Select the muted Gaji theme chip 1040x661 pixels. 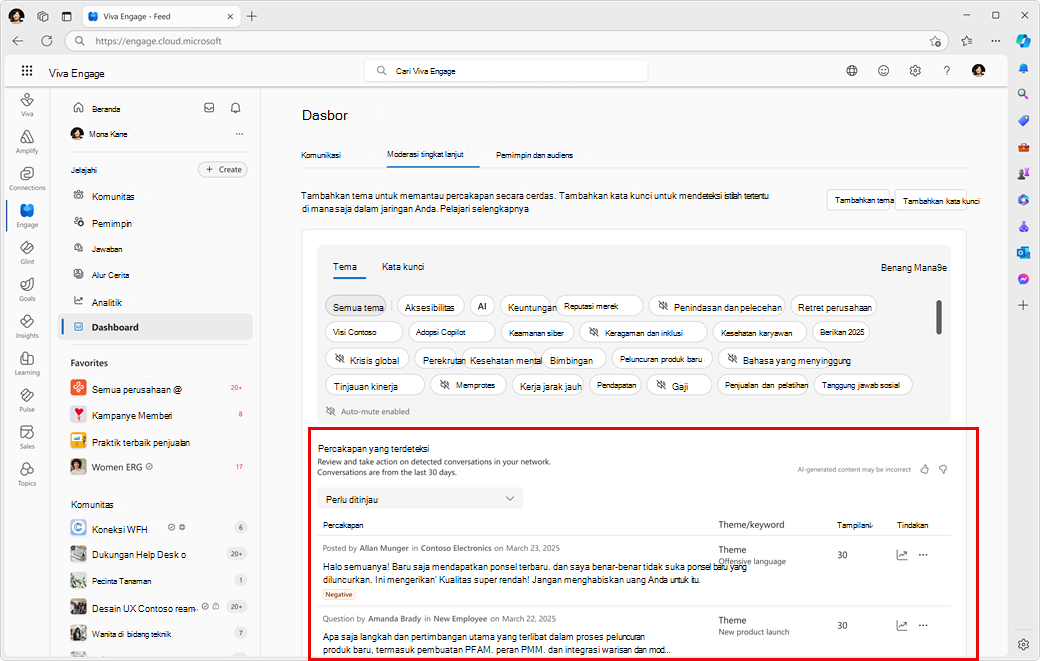(x=679, y=385)
